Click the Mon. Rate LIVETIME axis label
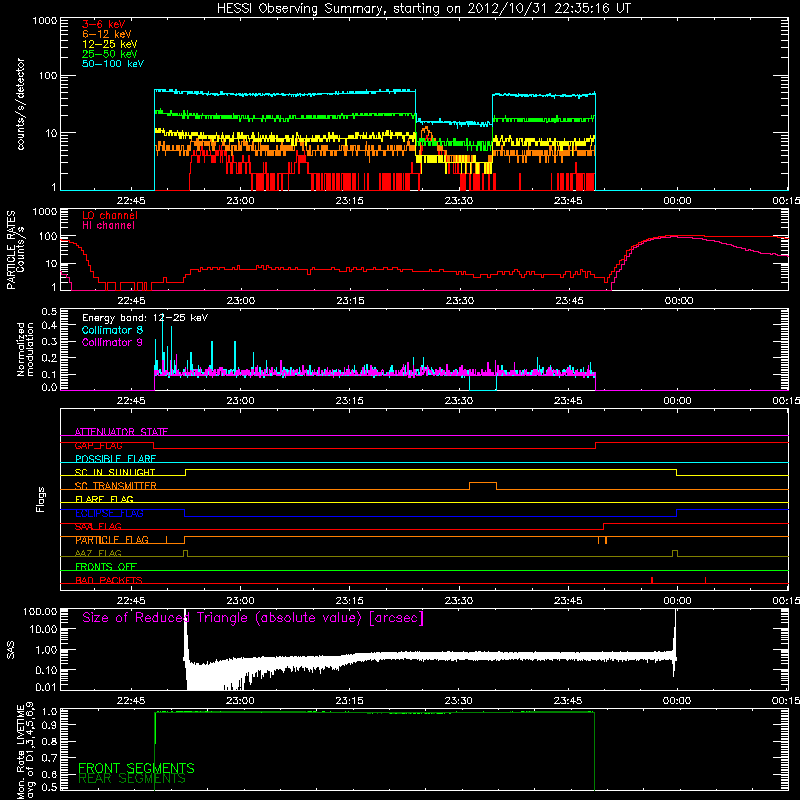 [x=25, y=751]
